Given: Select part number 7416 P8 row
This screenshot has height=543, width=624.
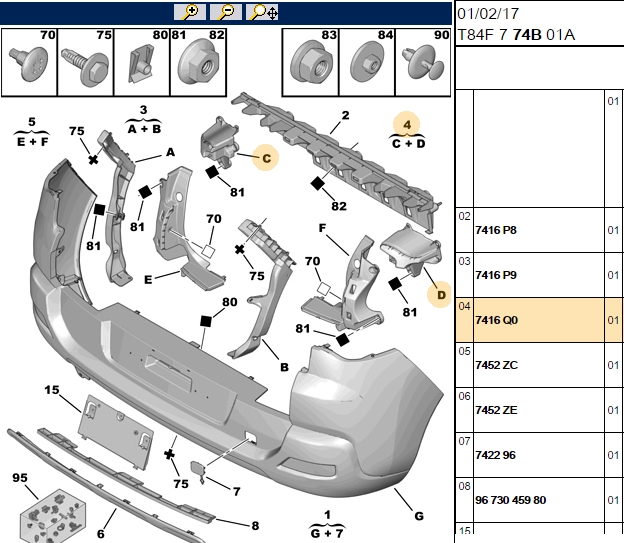Looking at the screenshot, I should [x=539, y=230].
